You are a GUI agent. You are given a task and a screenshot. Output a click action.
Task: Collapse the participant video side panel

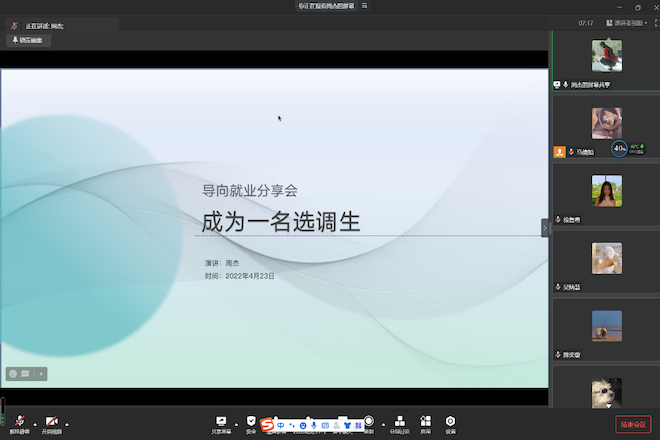(x=545, y=228)
